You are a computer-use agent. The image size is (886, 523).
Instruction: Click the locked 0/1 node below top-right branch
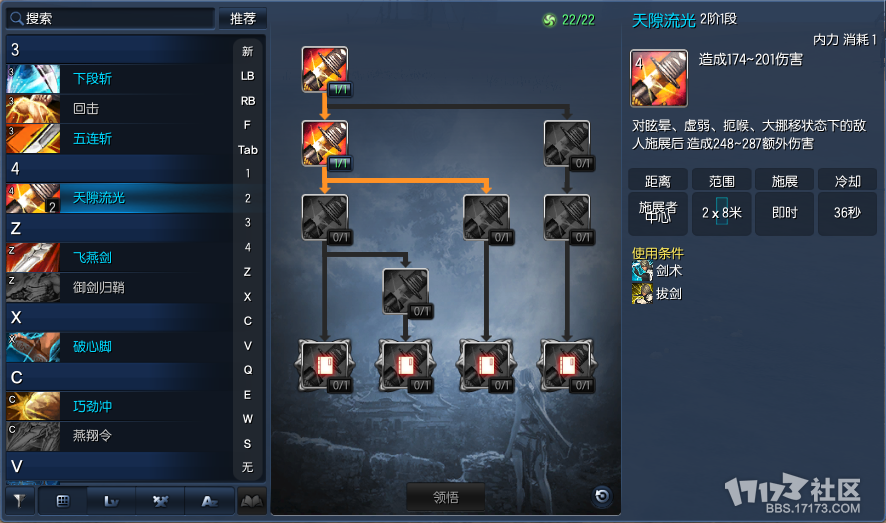click(x=567, y=217)
